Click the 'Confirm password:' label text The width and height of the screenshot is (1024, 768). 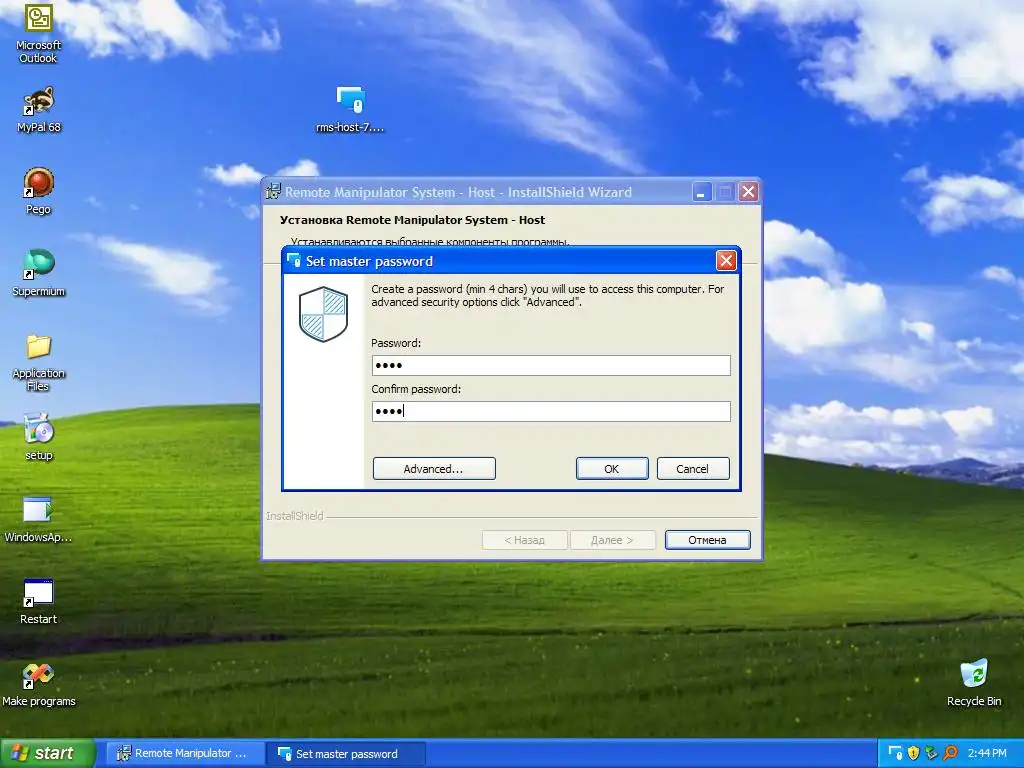coord(416,389)
